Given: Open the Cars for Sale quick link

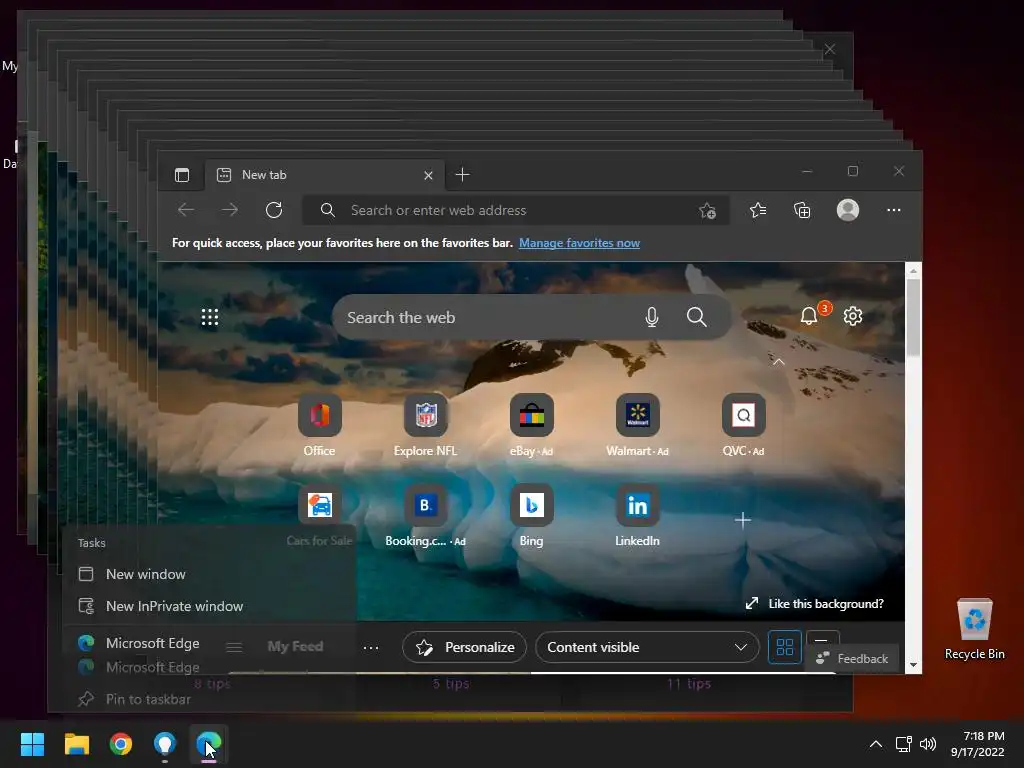Looking at the screenshot, I should pyautogui.click(x=319, y=515).
